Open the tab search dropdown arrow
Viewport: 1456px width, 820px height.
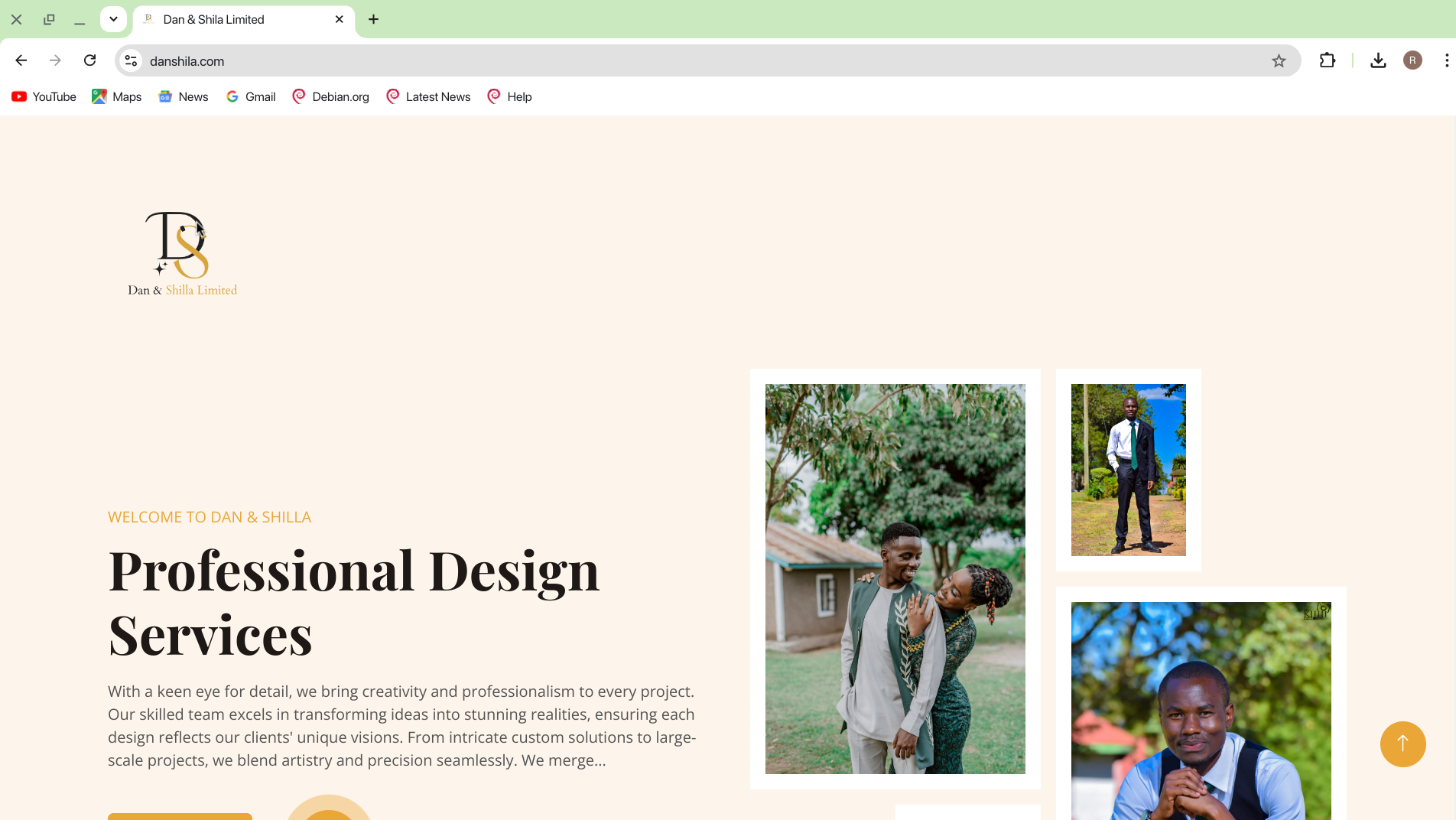(x=113, y=19)
